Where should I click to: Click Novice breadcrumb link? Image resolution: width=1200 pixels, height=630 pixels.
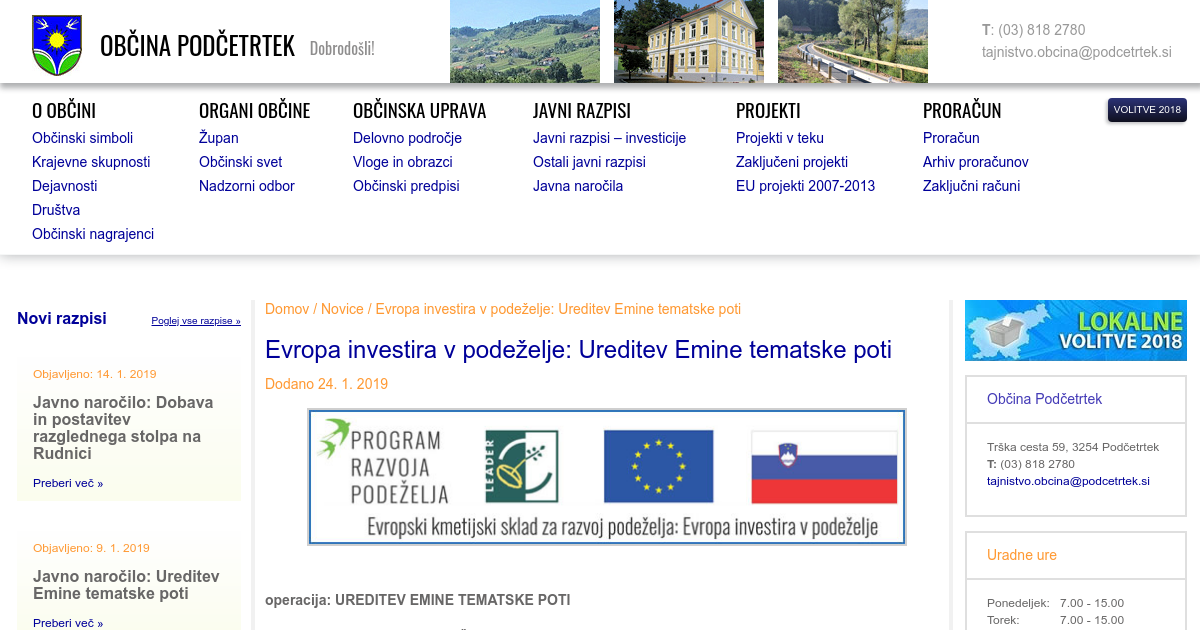tap(342, 309)
